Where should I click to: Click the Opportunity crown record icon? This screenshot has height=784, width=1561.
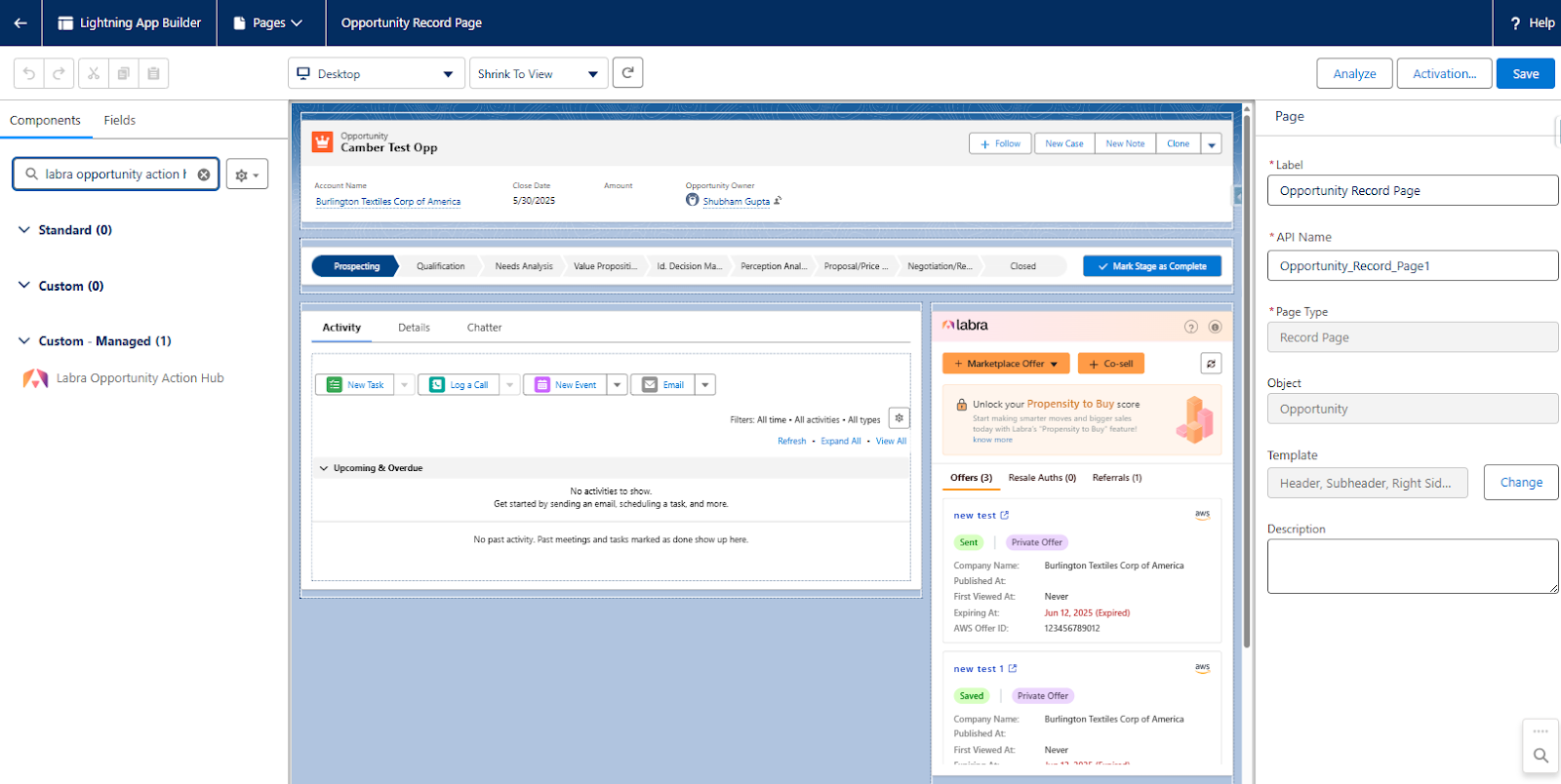pyautogui.click(x=322, y=142)
